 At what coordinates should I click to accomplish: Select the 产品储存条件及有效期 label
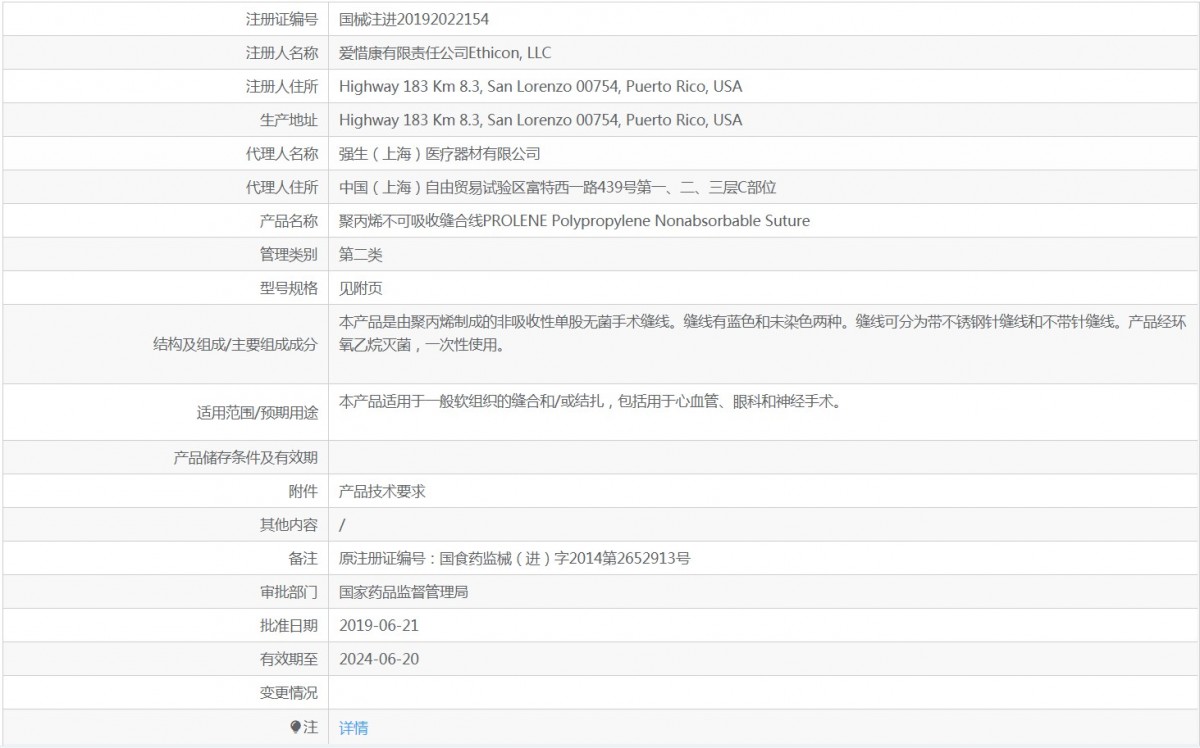click(246, 457)
